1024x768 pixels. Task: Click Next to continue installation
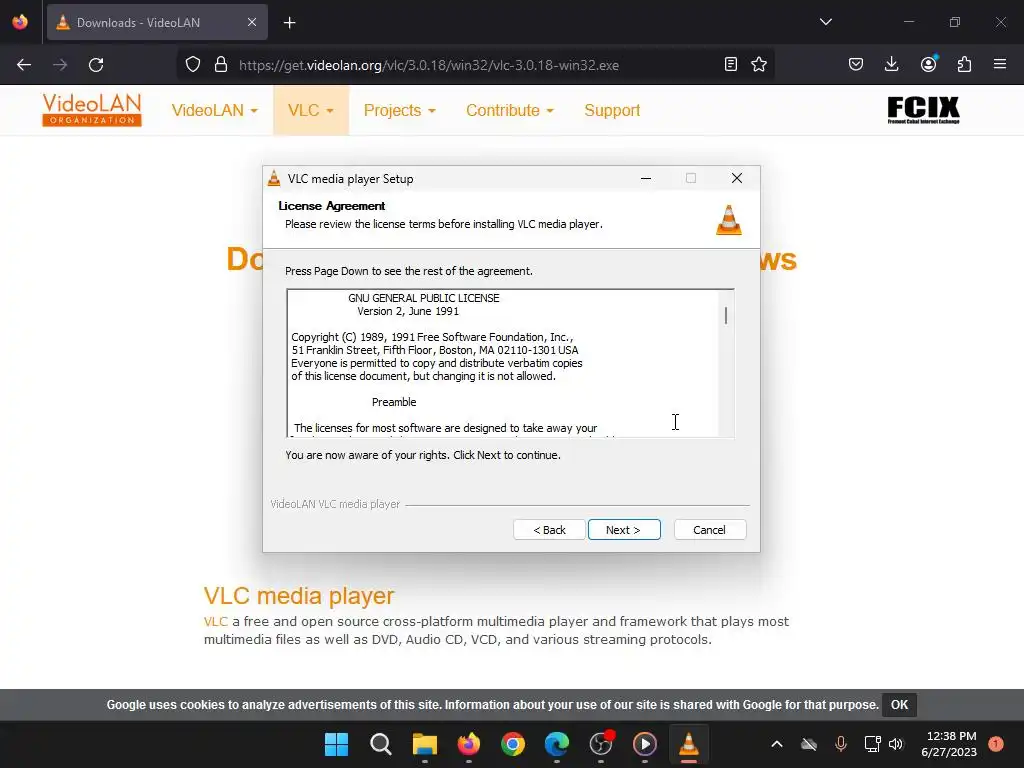coord(624,530)
